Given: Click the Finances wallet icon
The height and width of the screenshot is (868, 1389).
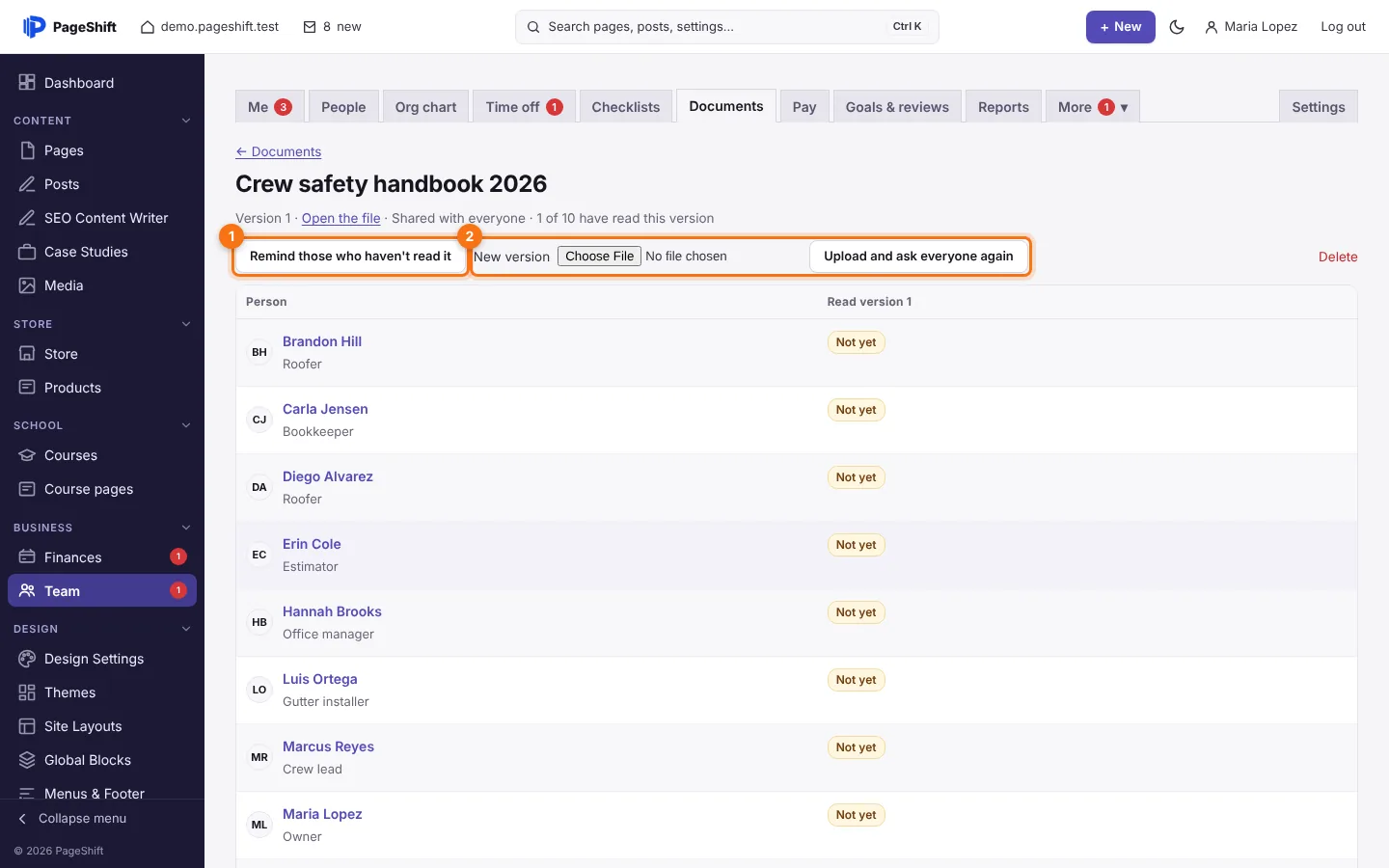Looking at the screenshot, I should [x=27, y=557].
